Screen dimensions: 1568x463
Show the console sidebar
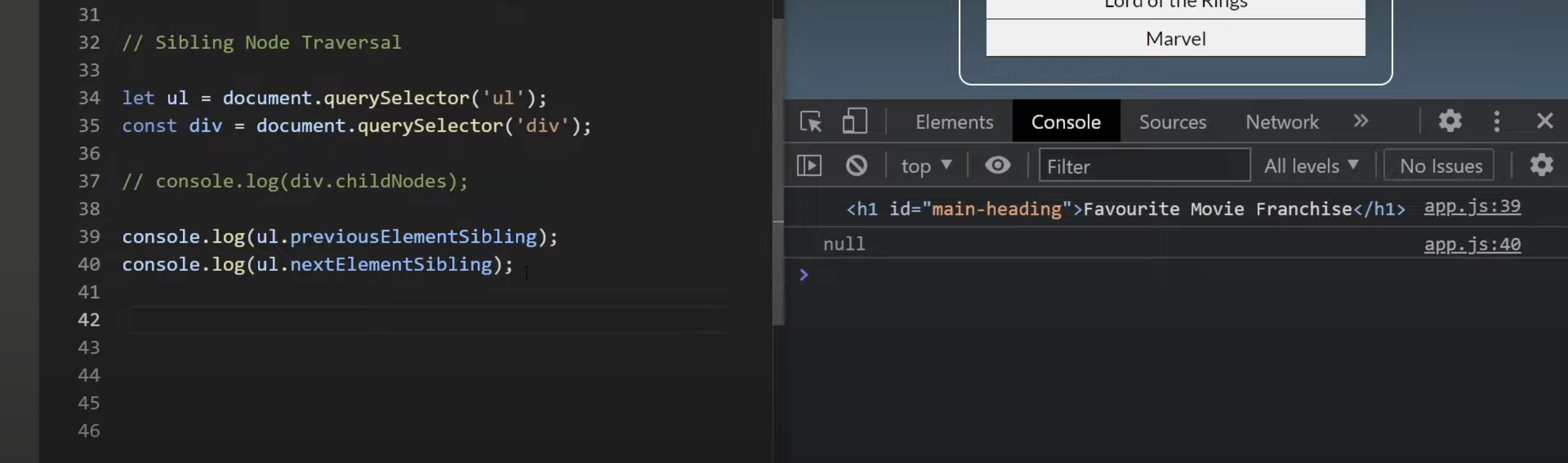click(x=809, y=166)
